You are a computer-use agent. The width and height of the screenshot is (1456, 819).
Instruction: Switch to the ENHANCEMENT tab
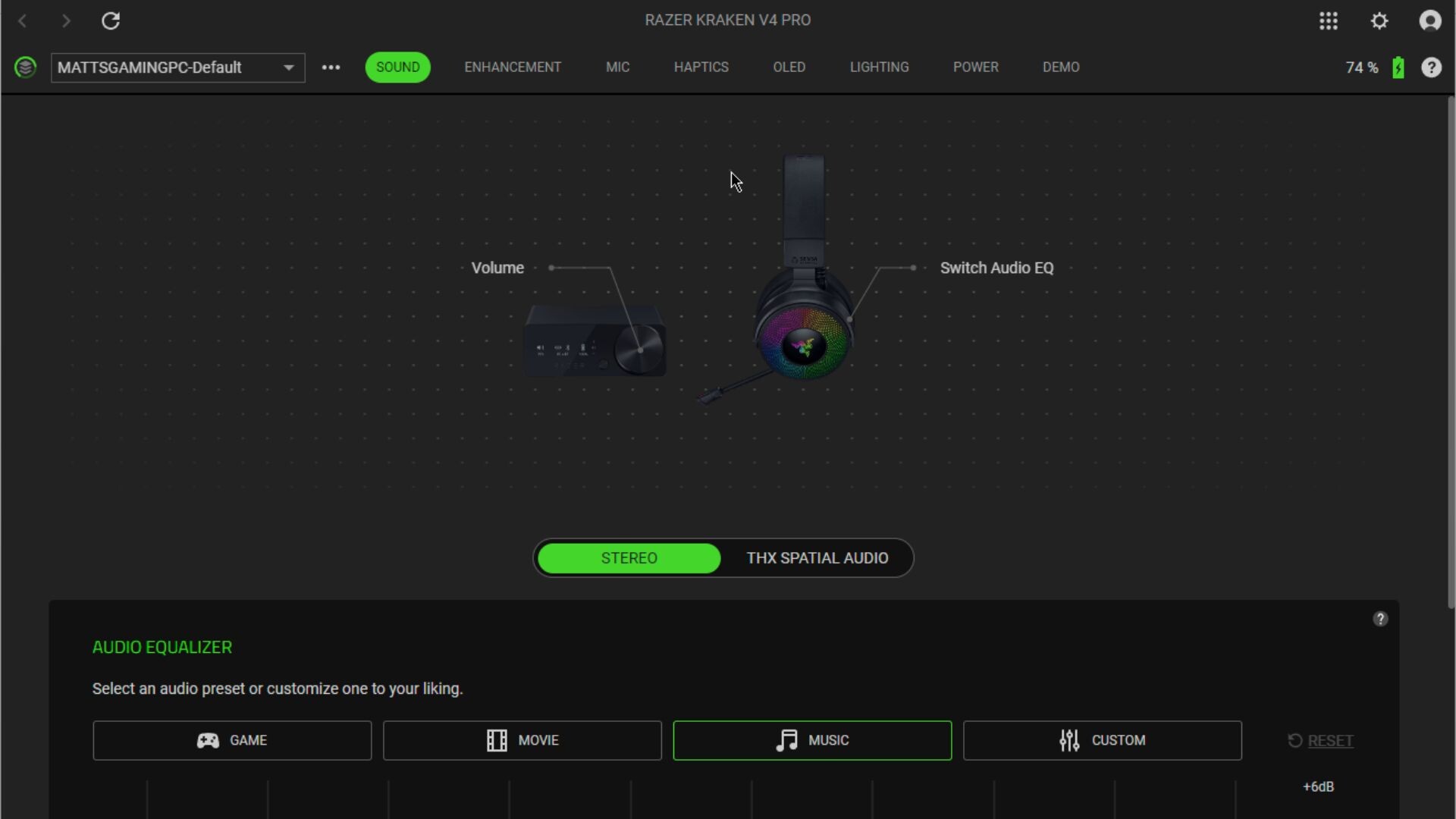tap(513, 67)
